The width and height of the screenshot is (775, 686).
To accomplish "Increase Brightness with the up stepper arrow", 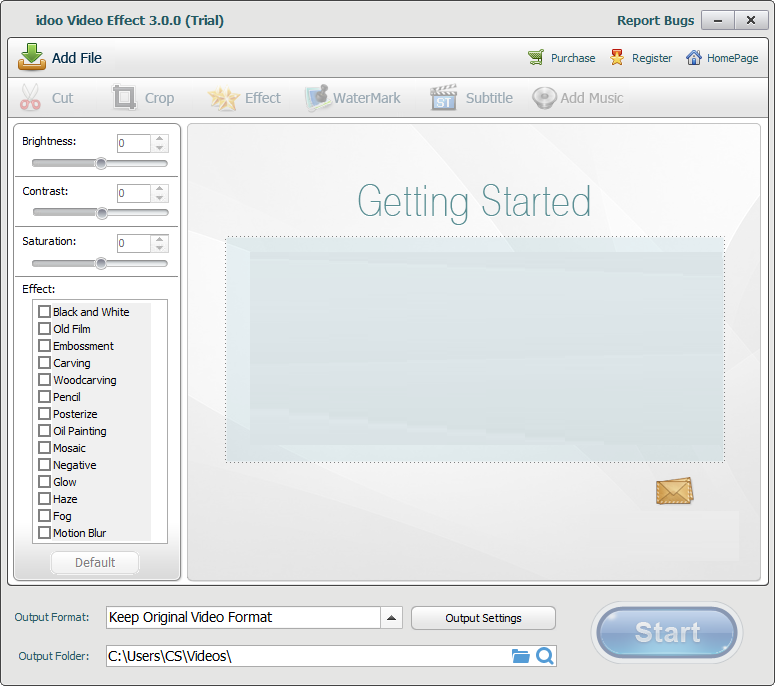I will coord(159,139).
